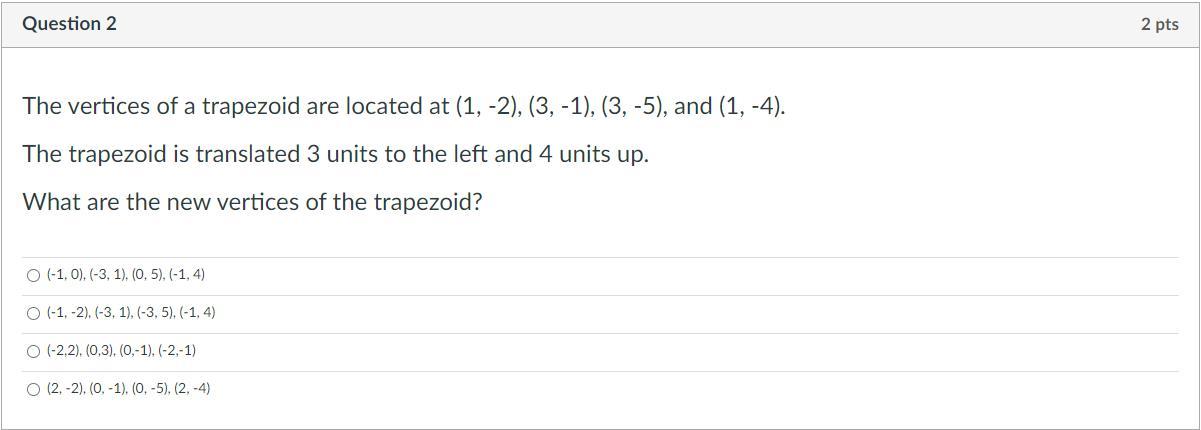The image size is (1201, 430).
Task: Click the answer text starting with (-1, 0)
Action: tap(125, 275)
